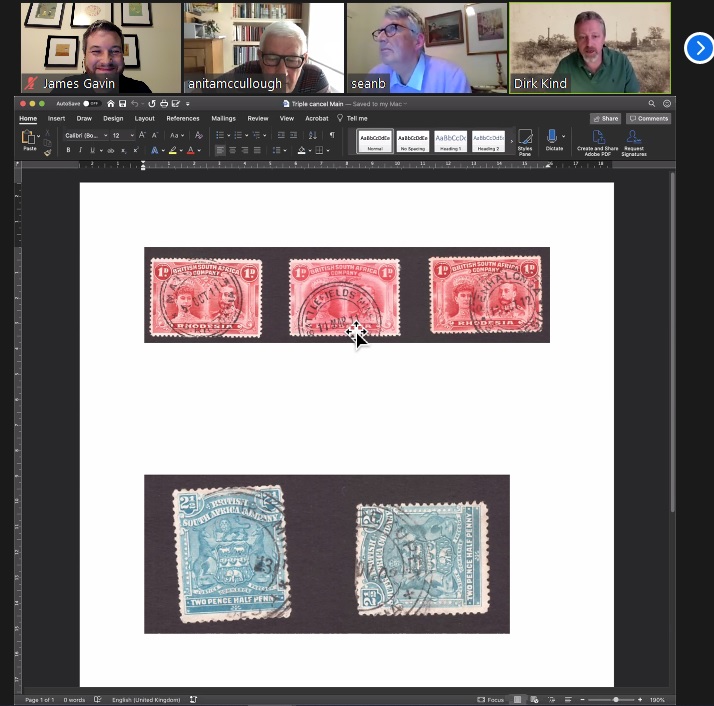Open the Insert ribbon tab
Image resolution: width=714 pixels, height=706 pixels.
tap(56, 118)
